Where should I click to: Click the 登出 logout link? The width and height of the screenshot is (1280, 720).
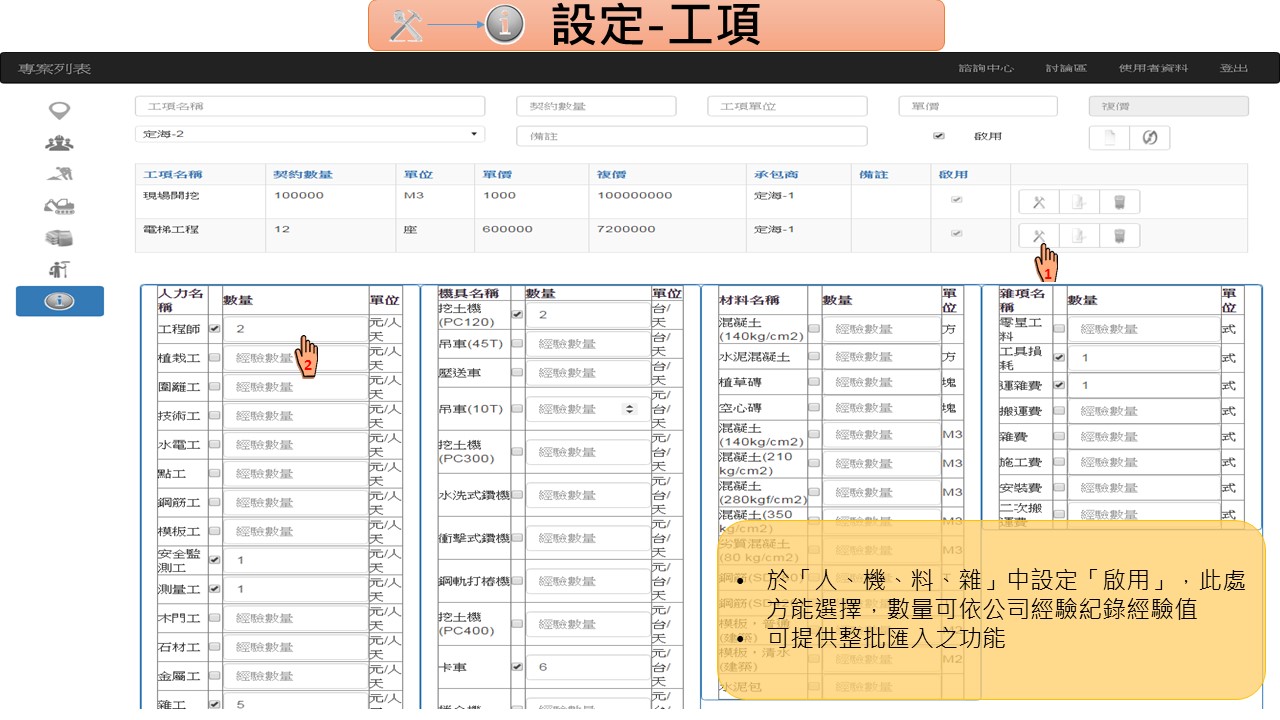tap(1233, 68)
